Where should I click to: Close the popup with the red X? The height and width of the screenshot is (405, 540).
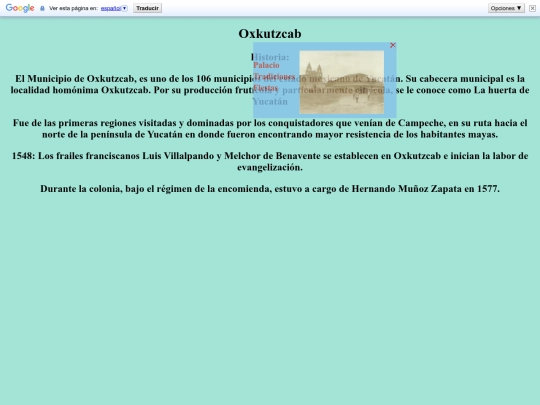[393, 45]
